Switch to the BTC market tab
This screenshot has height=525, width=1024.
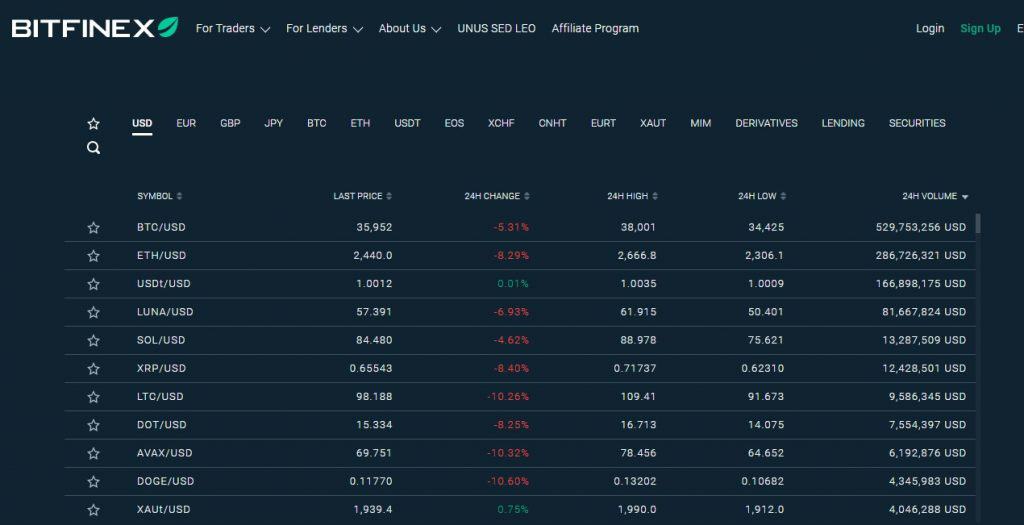[317, 123]
